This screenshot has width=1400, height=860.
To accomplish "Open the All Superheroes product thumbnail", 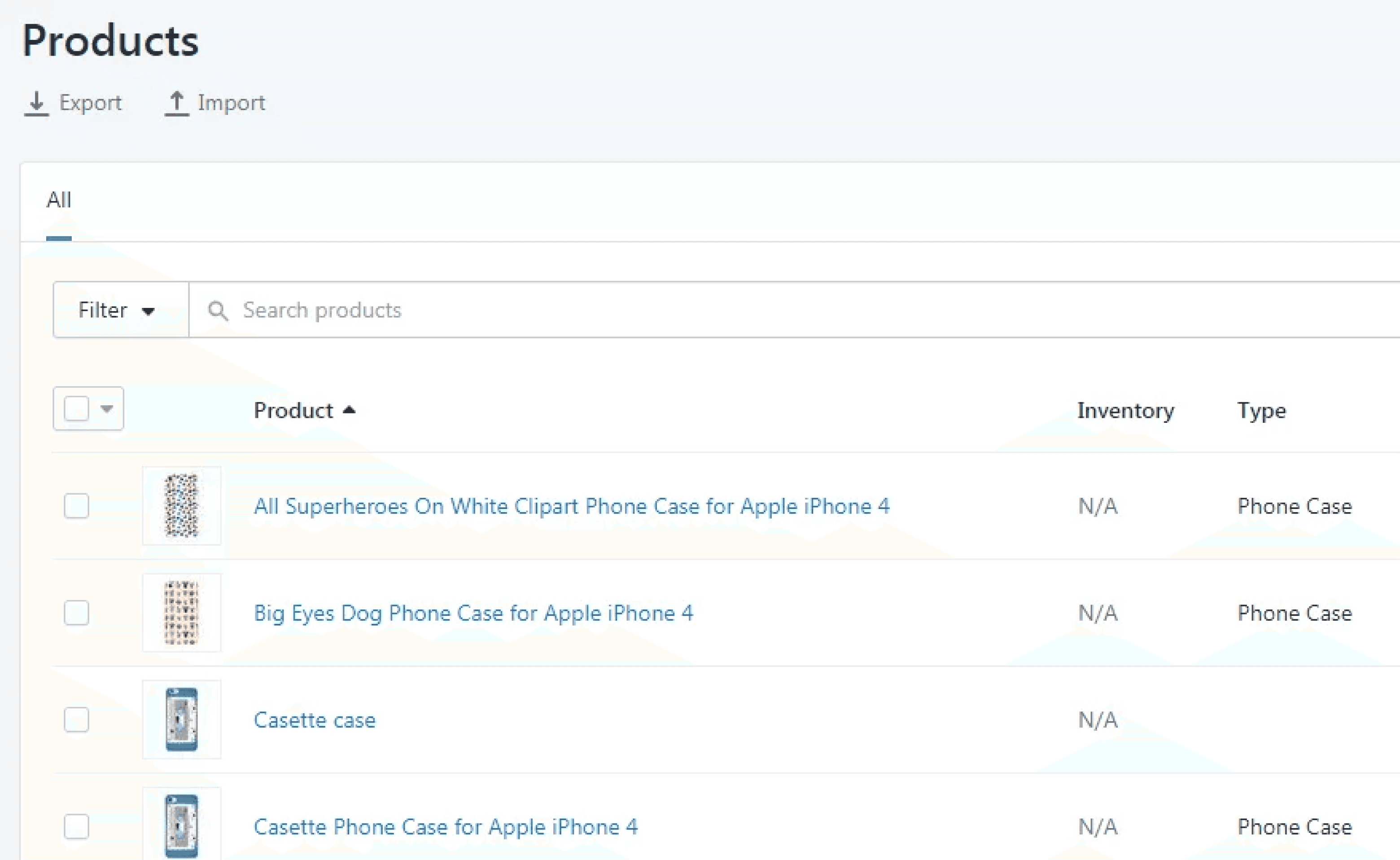I will pos(181,506).
